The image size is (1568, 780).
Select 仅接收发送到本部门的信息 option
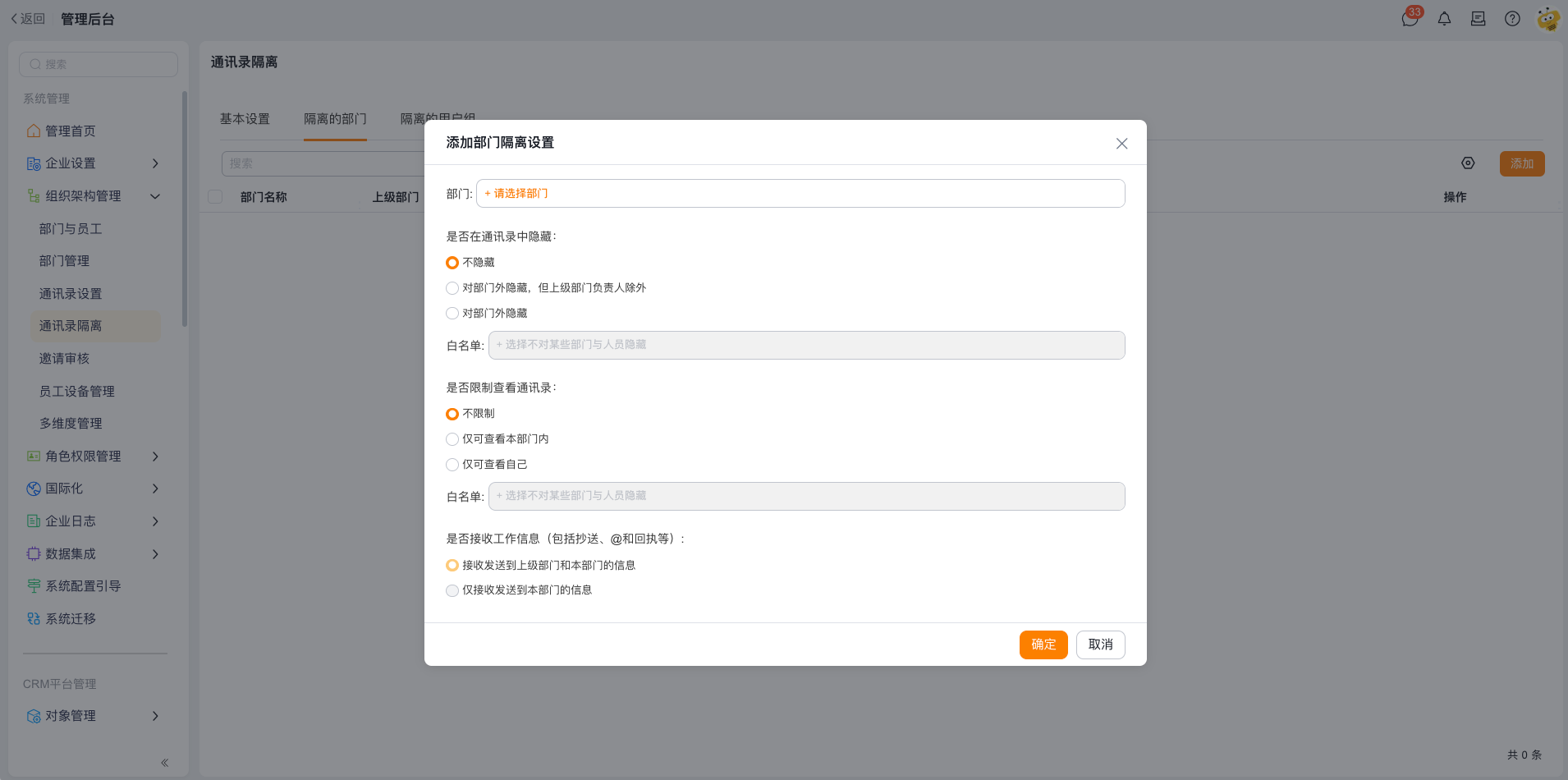tap(452, 590)
